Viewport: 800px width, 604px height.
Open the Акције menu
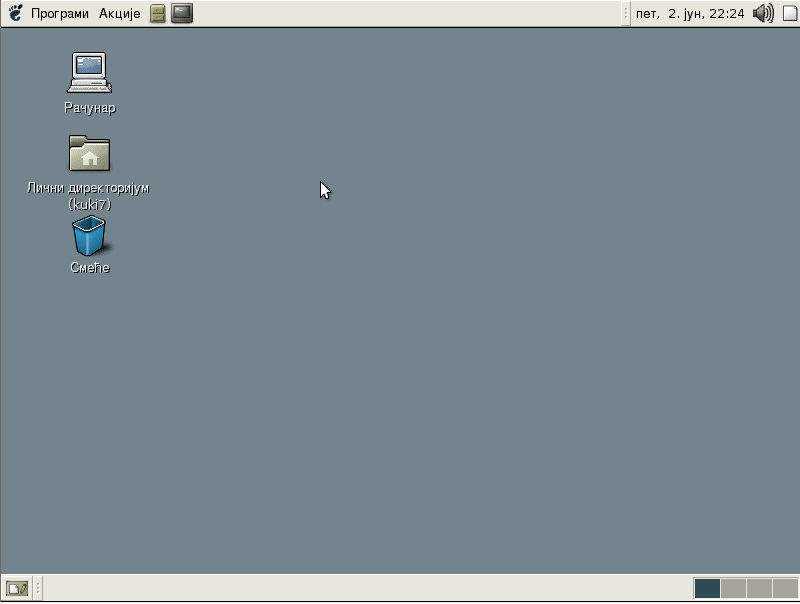pos(119,14)
